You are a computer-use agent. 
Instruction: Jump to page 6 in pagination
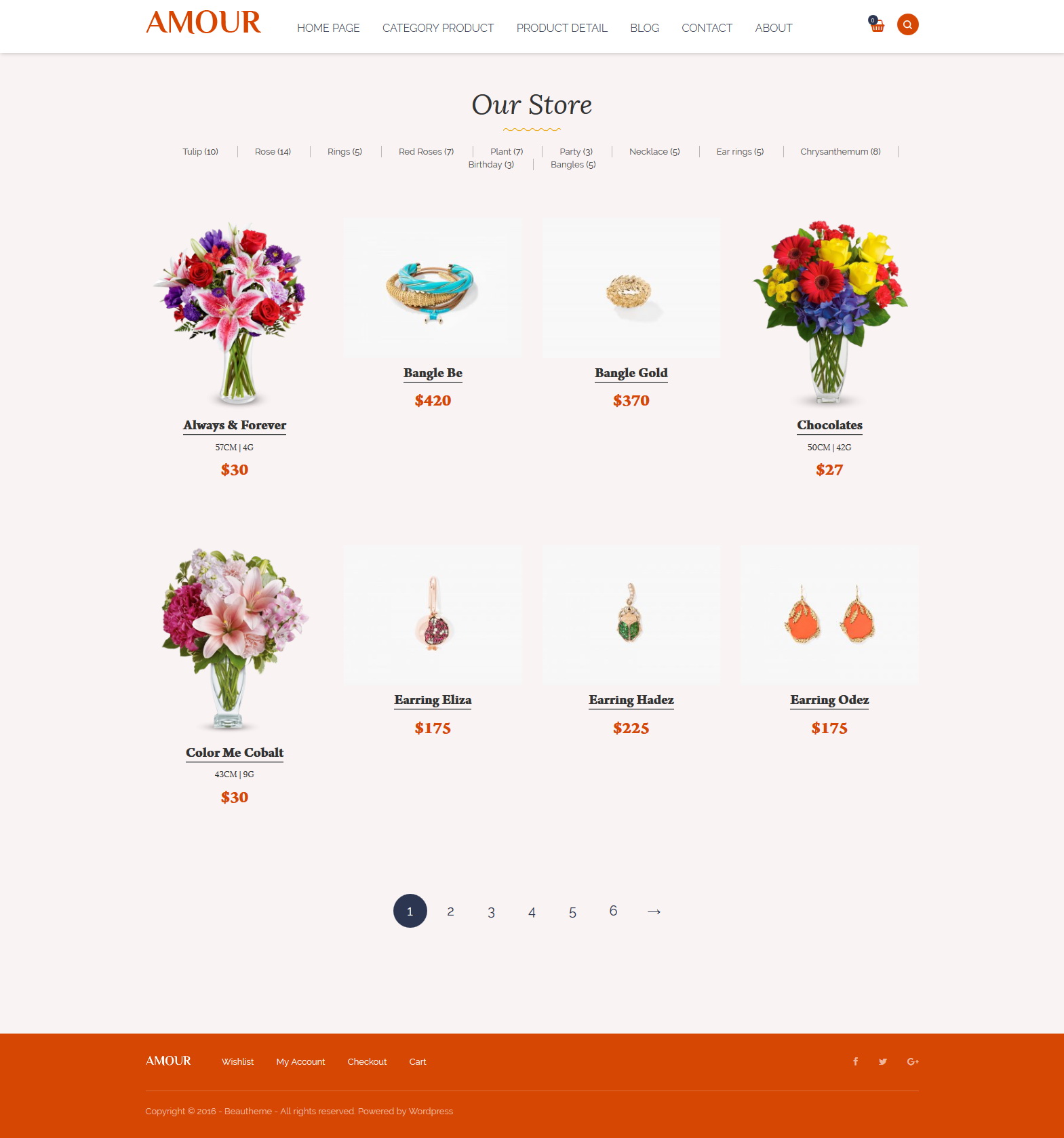click(x=613, y=911)
